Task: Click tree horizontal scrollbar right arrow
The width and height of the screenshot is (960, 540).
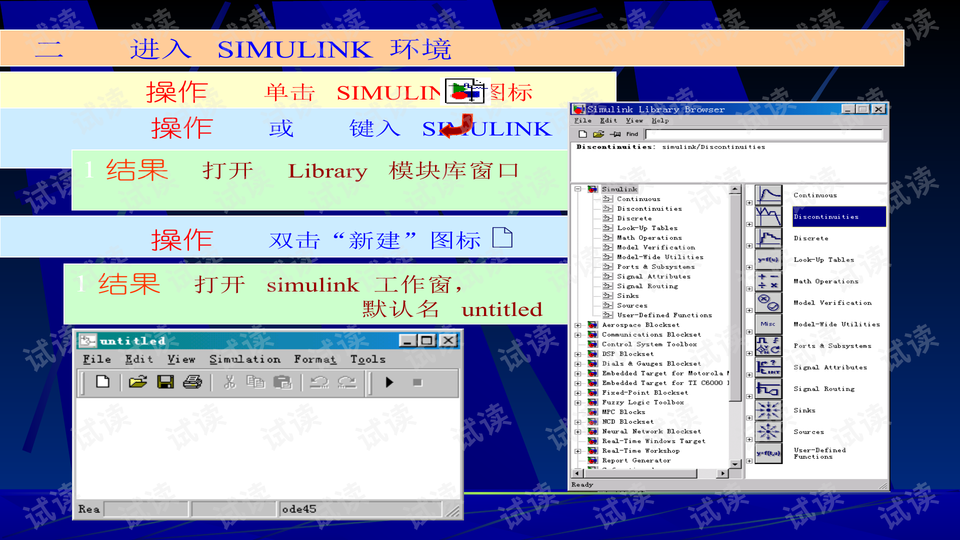Action: [x=723, y=473]
